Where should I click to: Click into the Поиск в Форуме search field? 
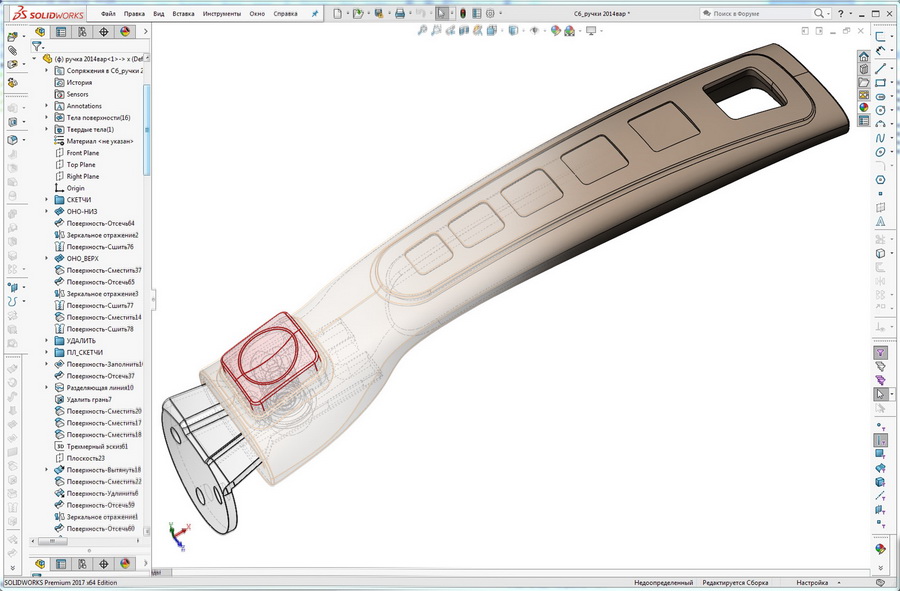(x=756, y=13)
